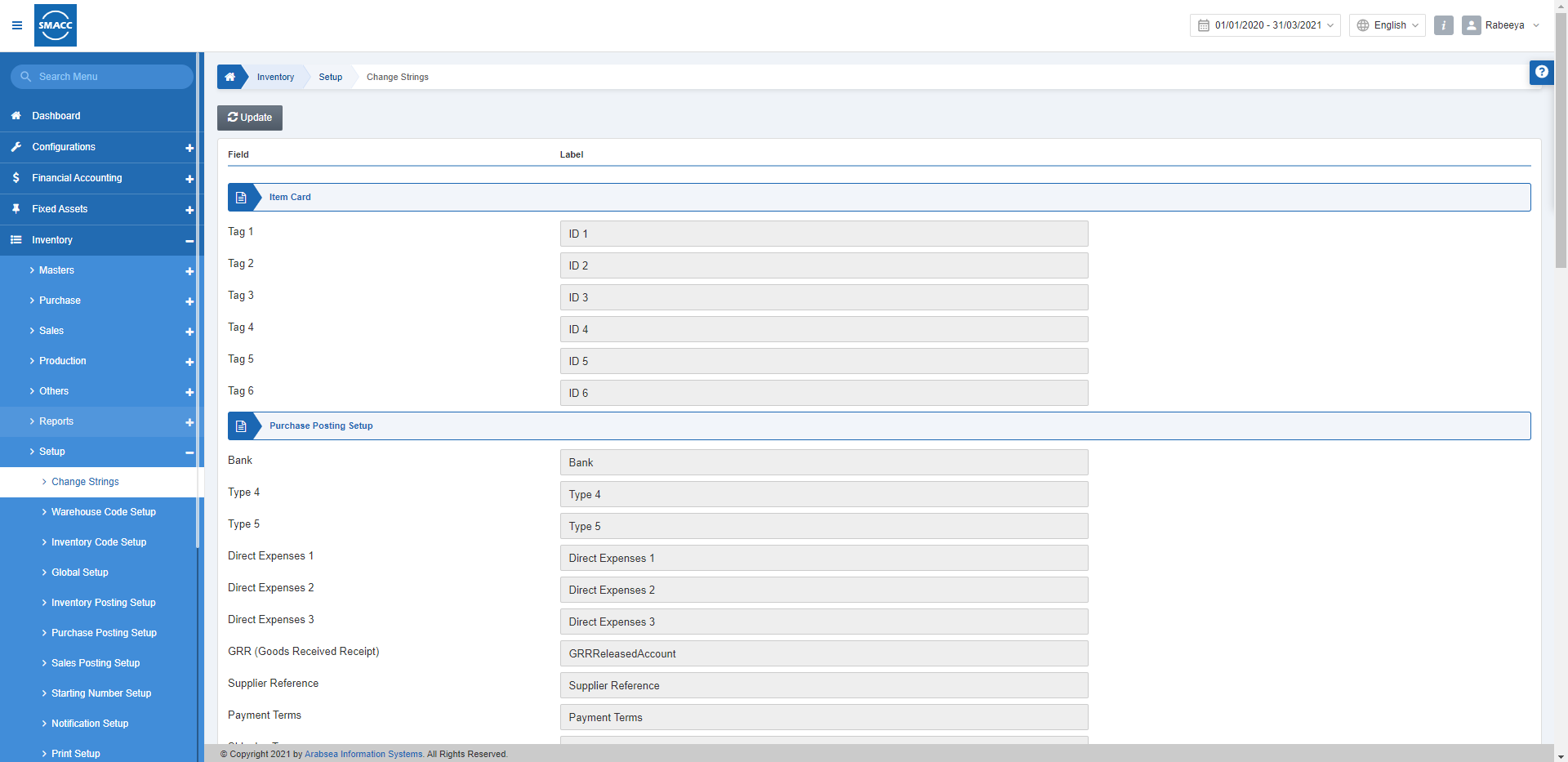Screen dimensions: 1568x762
Task: Click the Tag 1 label input field
Action: click(x=823, y=234)
